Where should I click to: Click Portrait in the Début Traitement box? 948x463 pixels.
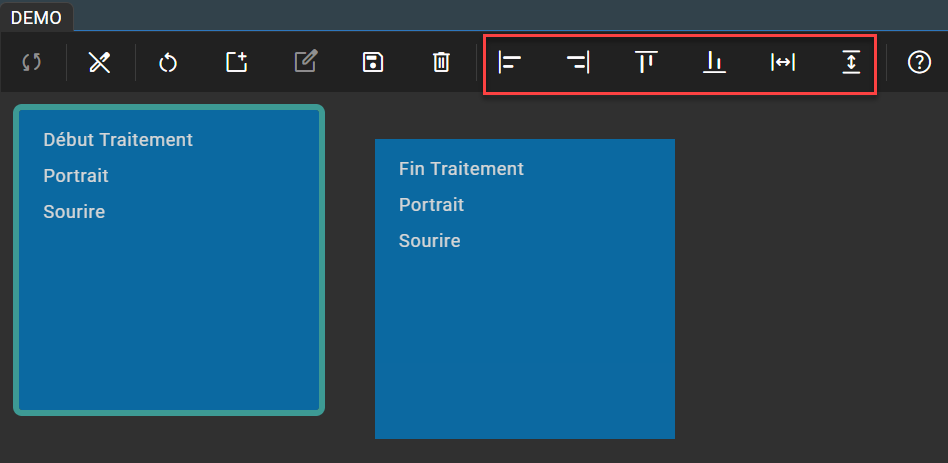(x=76, y=176)
